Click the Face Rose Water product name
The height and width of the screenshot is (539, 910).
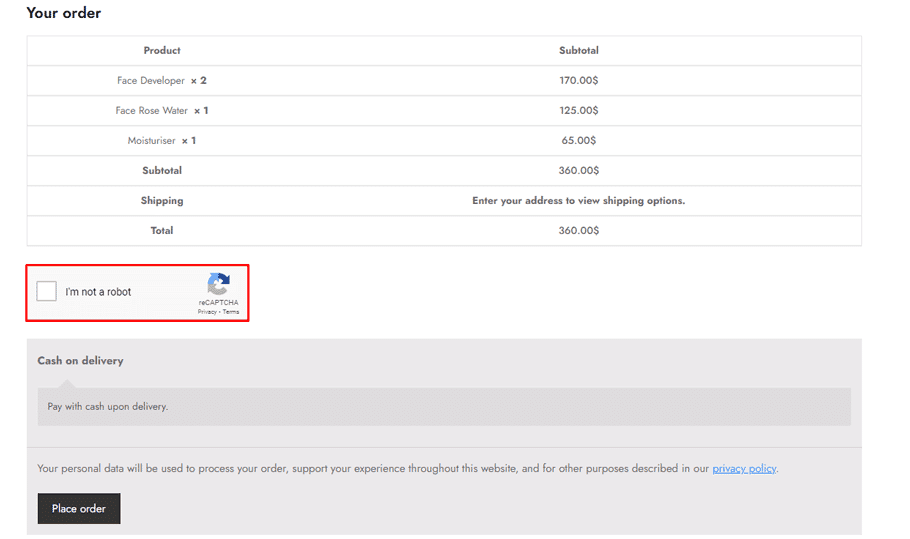coord(151,110)
